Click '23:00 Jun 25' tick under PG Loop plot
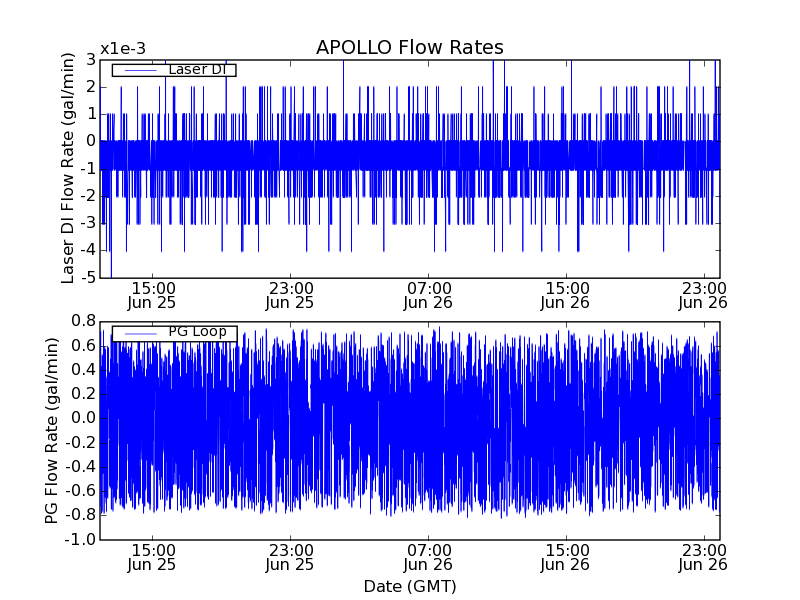The image size is (800, 600). pos(290,558)
